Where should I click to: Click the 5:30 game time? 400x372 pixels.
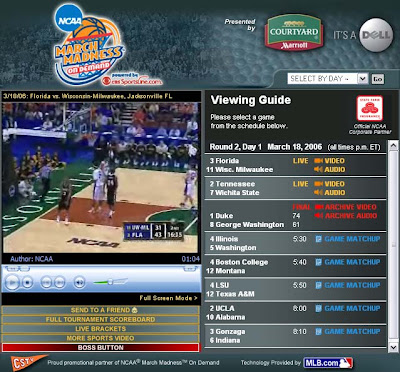pyautogui.click(x=300, y=239)
